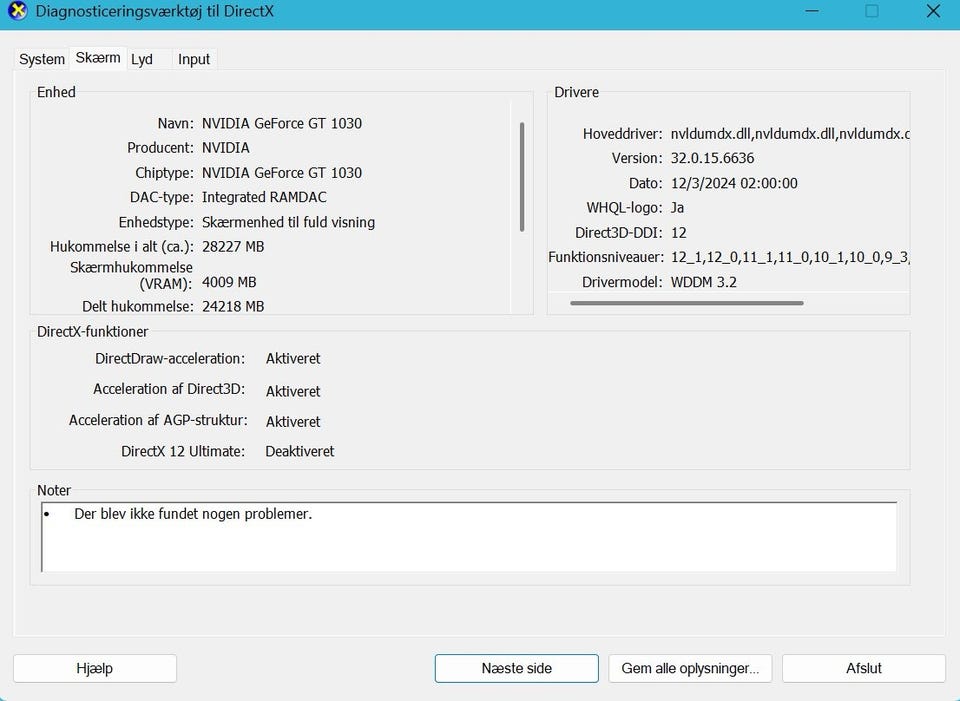Click the Navn value NVIDIA GeForce GT 1030
This screenshot has height=701, width=960.
(282, 124)
